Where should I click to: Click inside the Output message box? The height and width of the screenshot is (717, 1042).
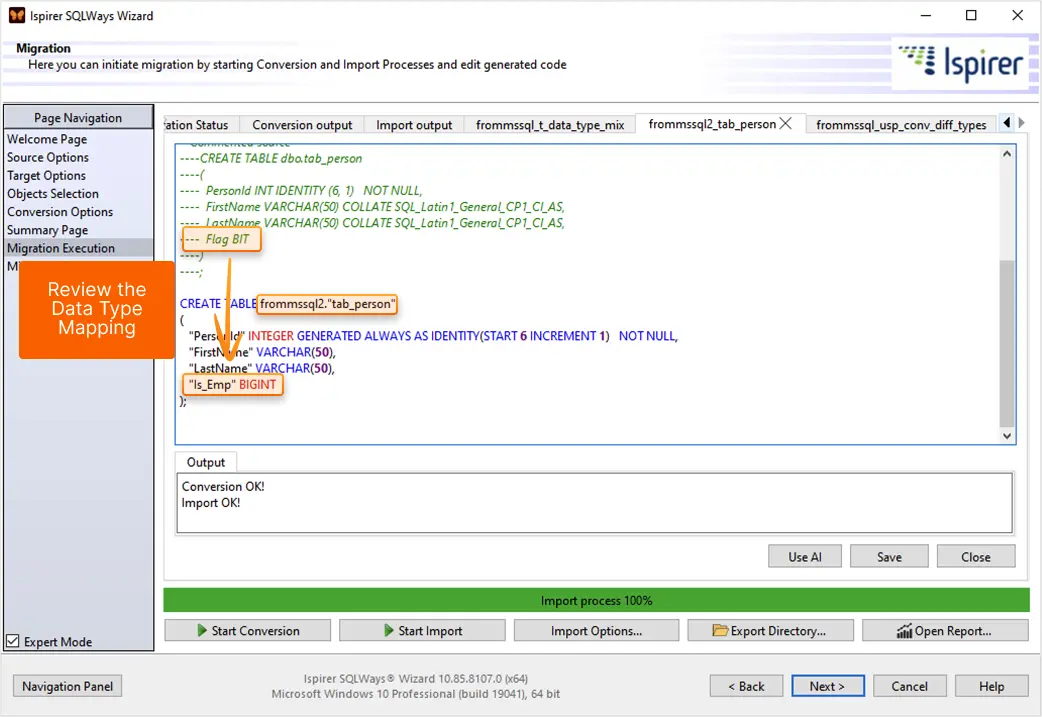pos(594,503)
